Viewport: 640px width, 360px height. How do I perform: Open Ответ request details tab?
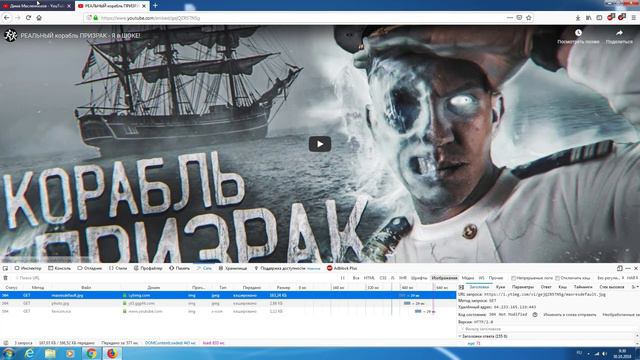546,287
